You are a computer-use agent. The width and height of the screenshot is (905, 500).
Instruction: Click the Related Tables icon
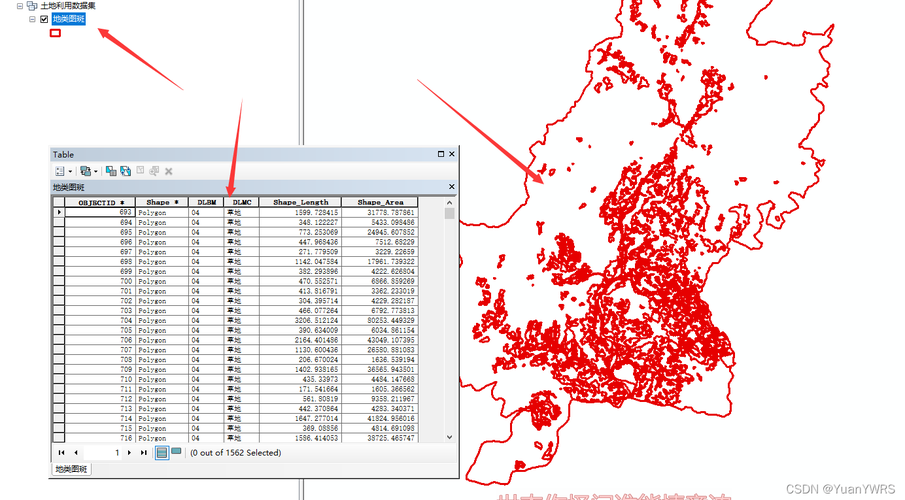click(85, 171)
